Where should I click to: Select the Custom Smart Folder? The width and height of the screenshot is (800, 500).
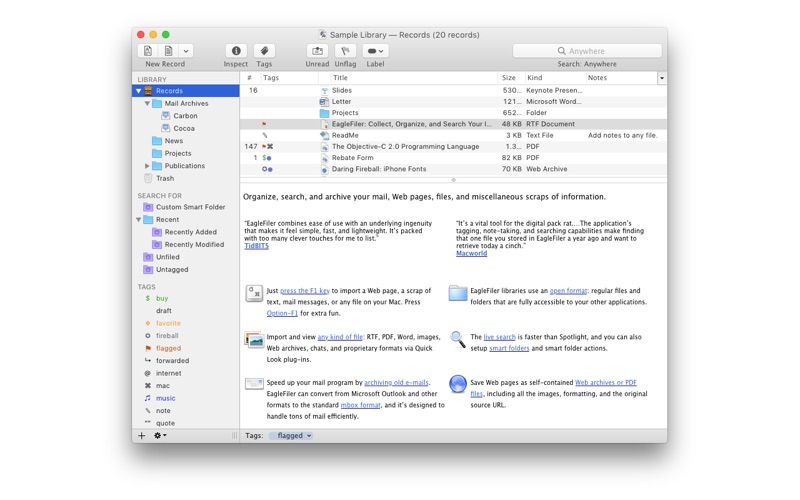[x=190, y=207]
